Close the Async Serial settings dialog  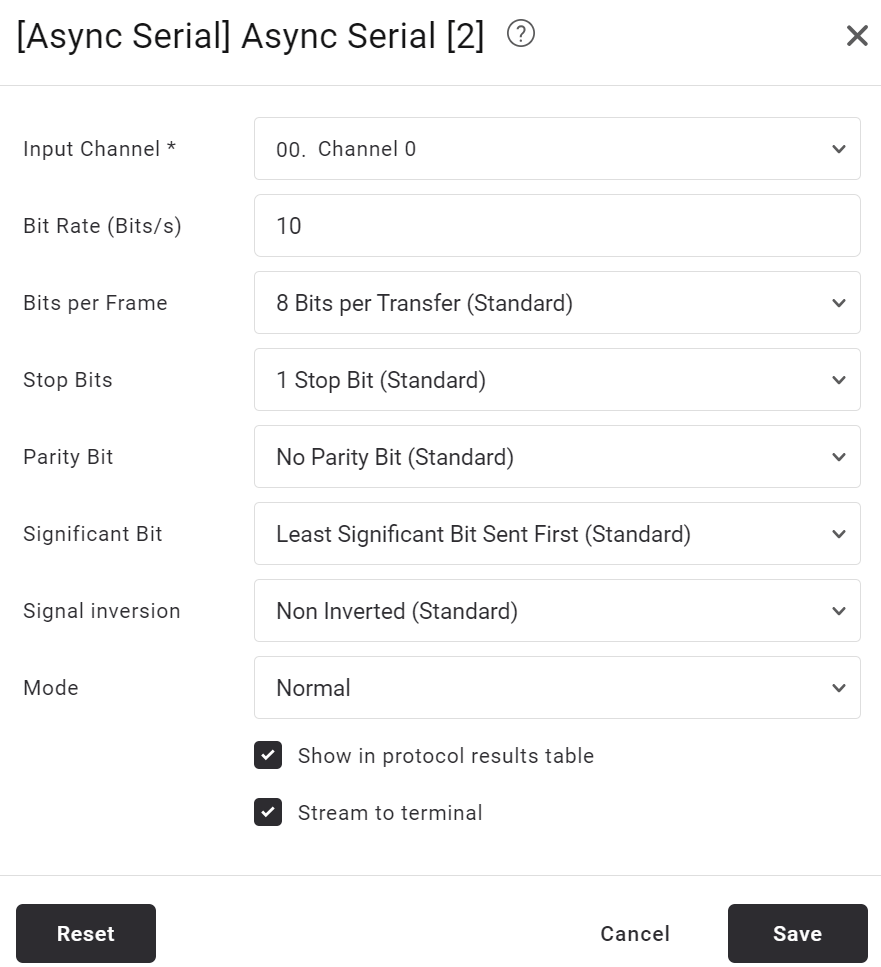click(857, 36)
